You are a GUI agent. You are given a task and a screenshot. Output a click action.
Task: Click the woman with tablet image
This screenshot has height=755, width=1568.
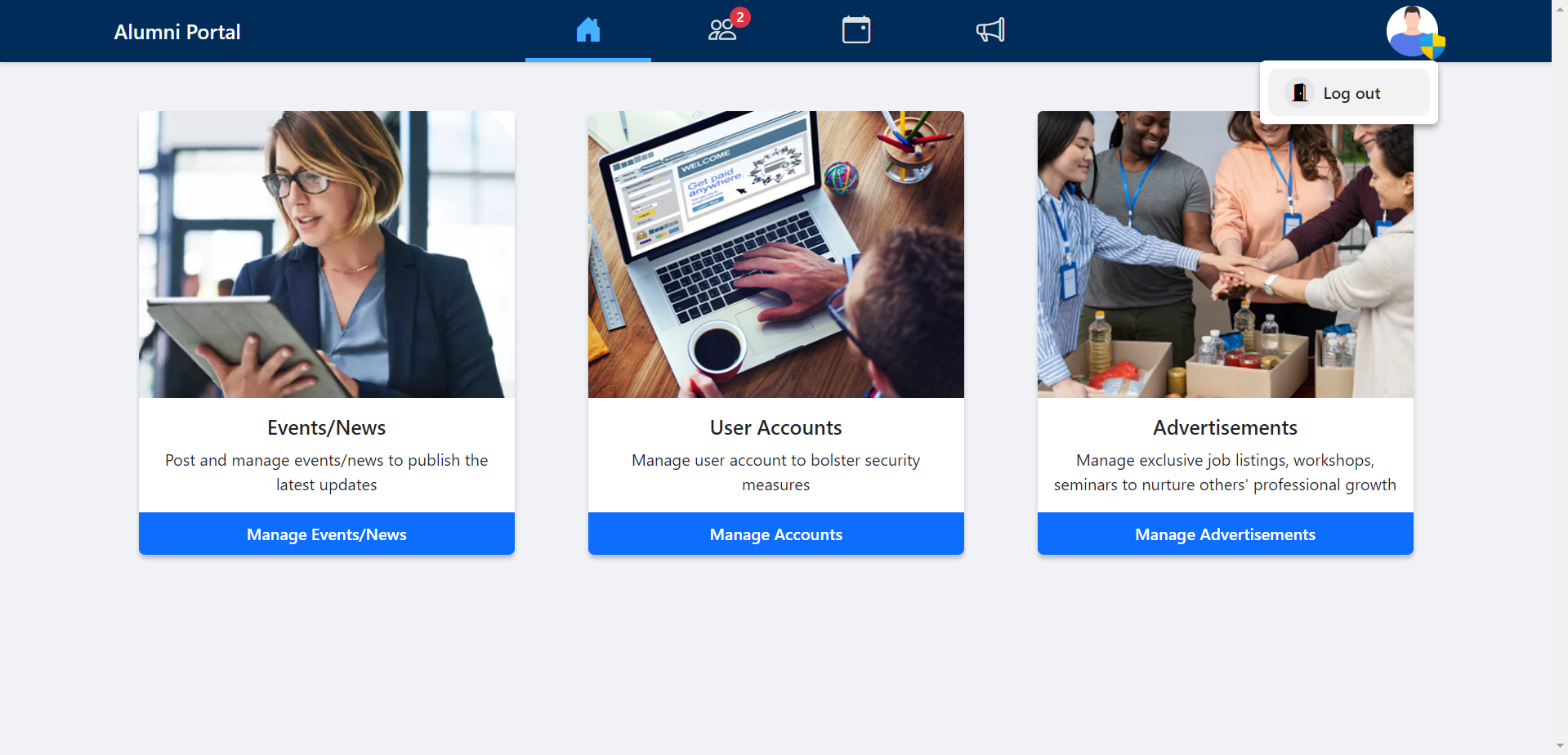pos(327,254)
